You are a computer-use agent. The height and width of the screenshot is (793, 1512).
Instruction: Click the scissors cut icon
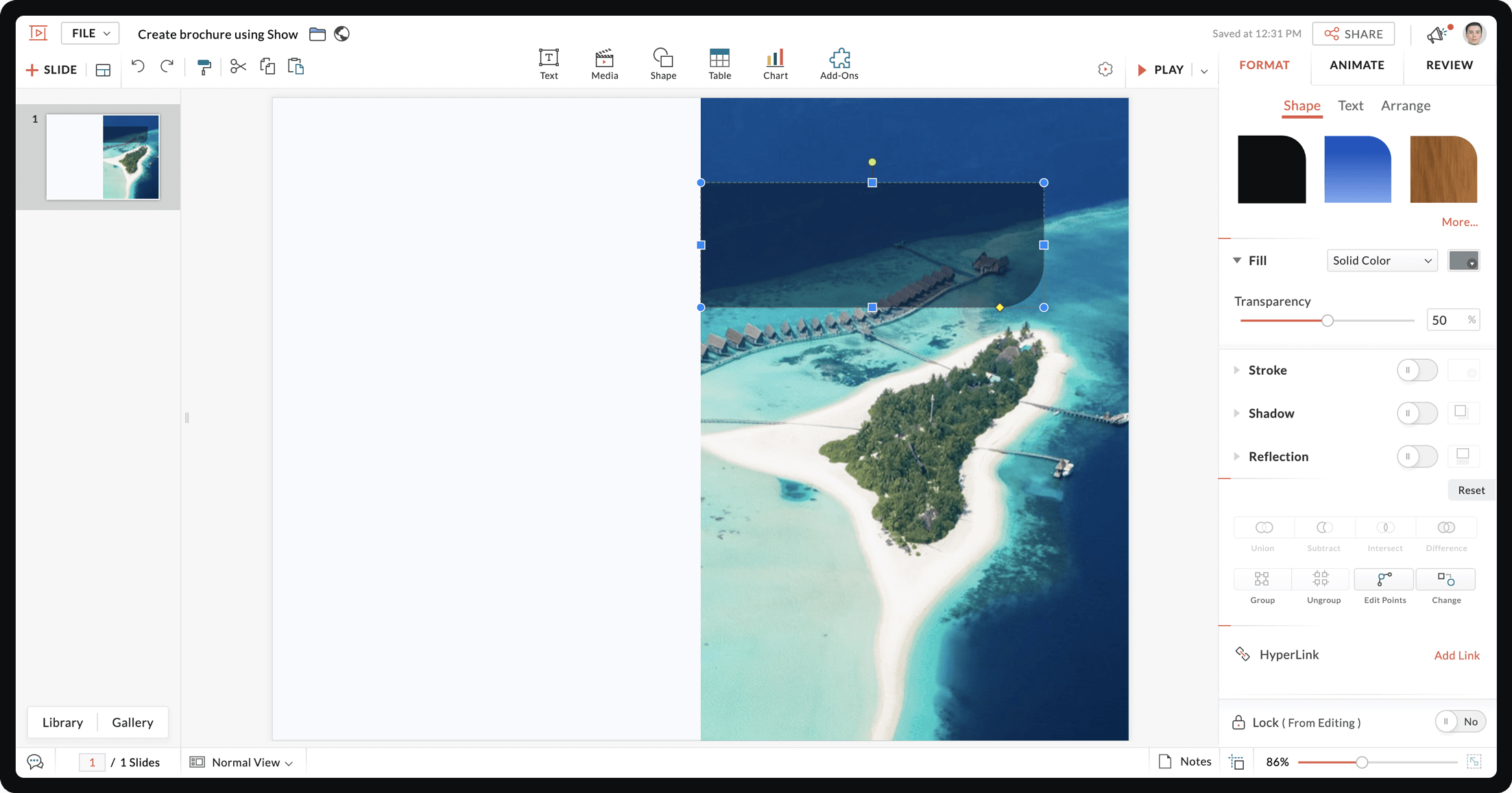(237, 66)
